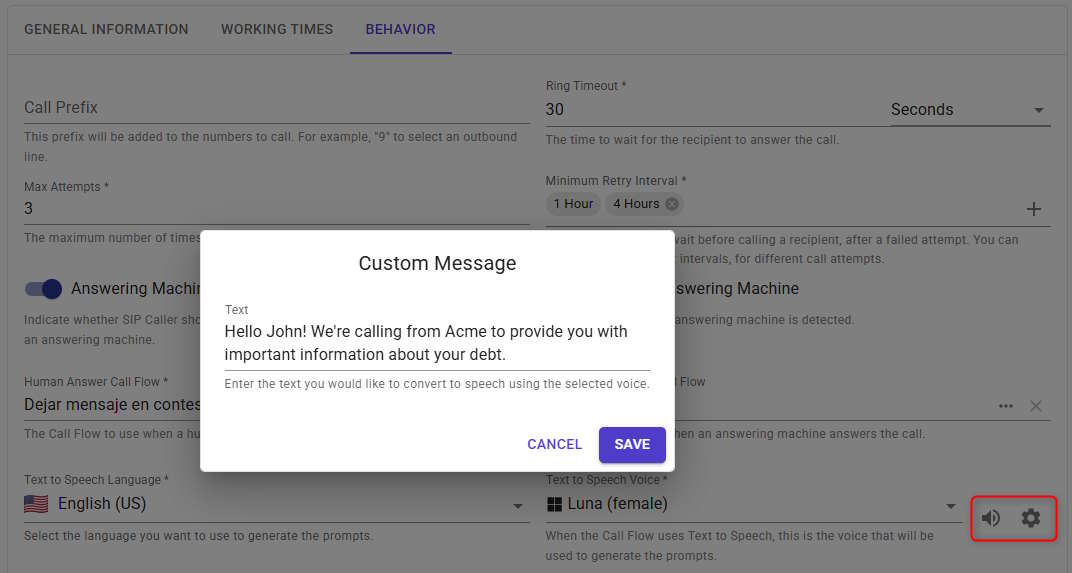Click the US flag language icon
The height and width of the screenshot is (573, 1072).
click(36, 504)
